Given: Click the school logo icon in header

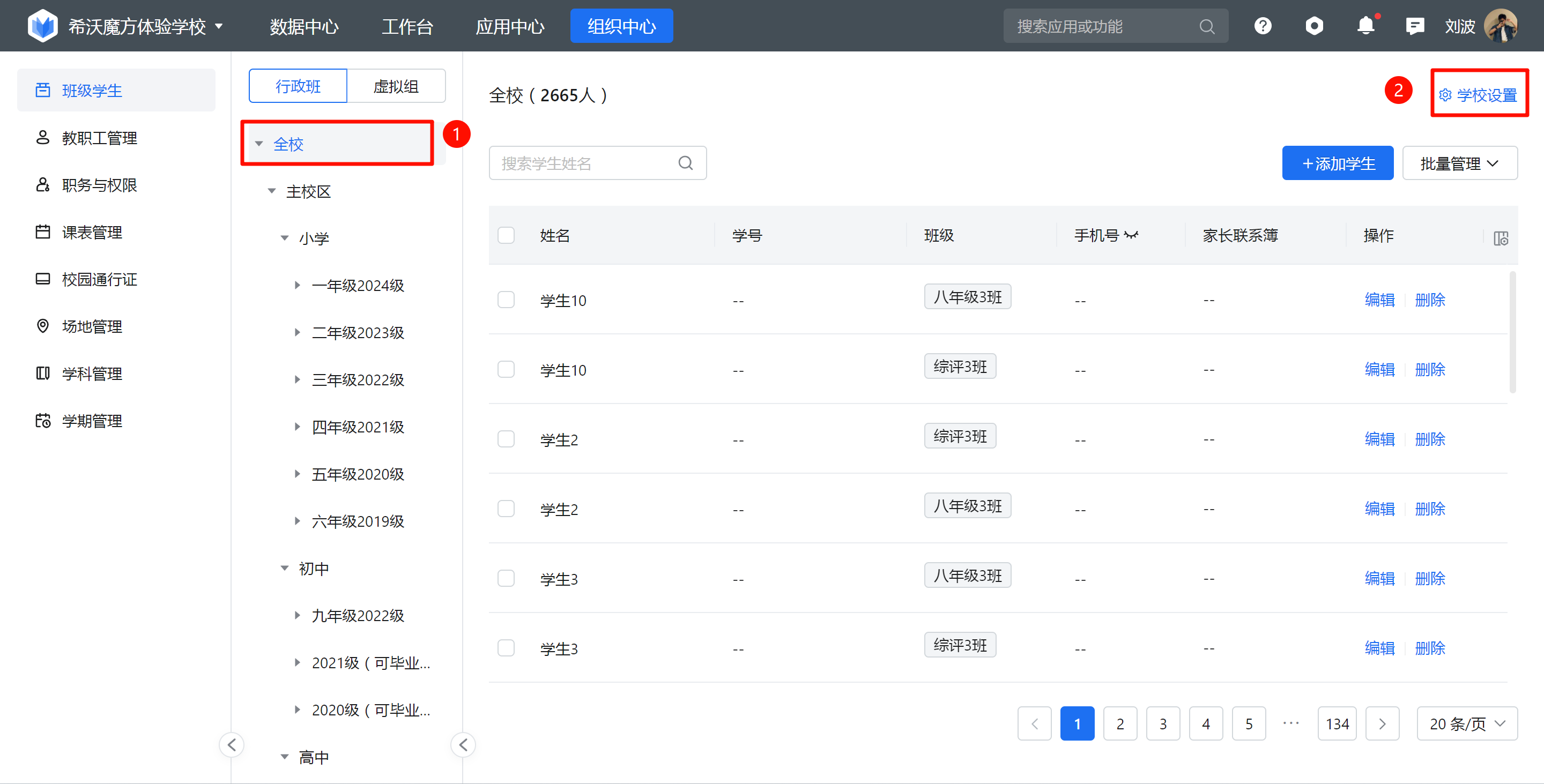Looking at the screenshot, I should pyautogui.click(x=42, y=26).
